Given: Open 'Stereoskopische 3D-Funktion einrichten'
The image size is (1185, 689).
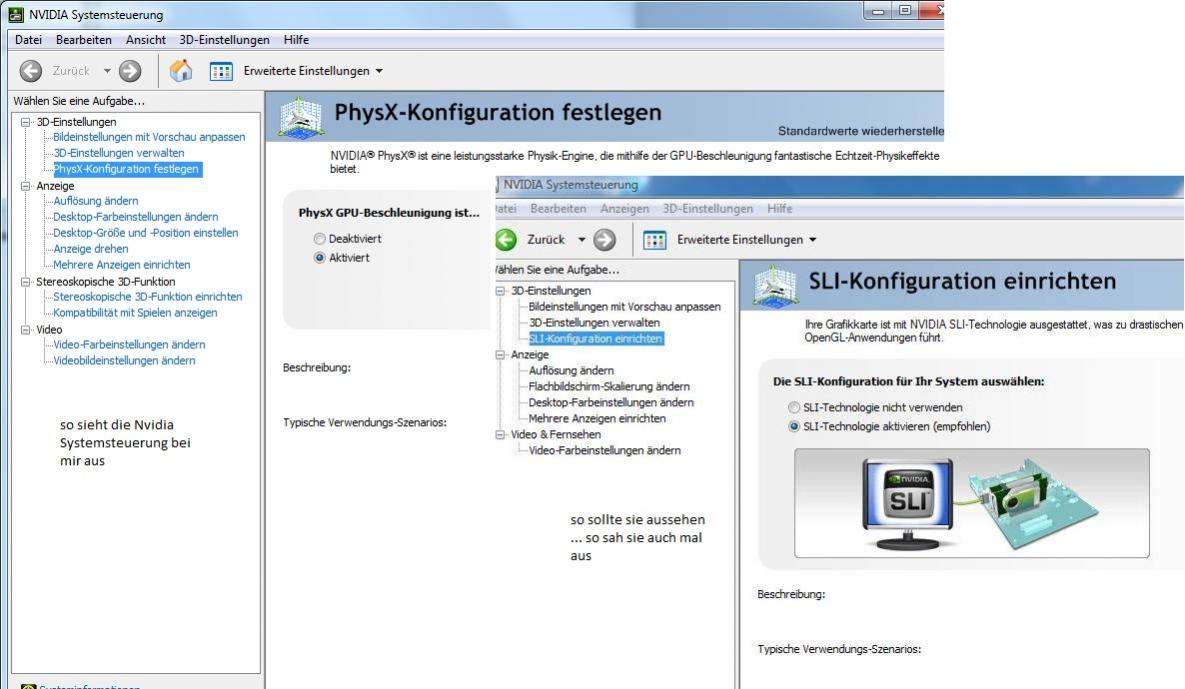Looking at the screenshot, I should [x=148, y=297].
